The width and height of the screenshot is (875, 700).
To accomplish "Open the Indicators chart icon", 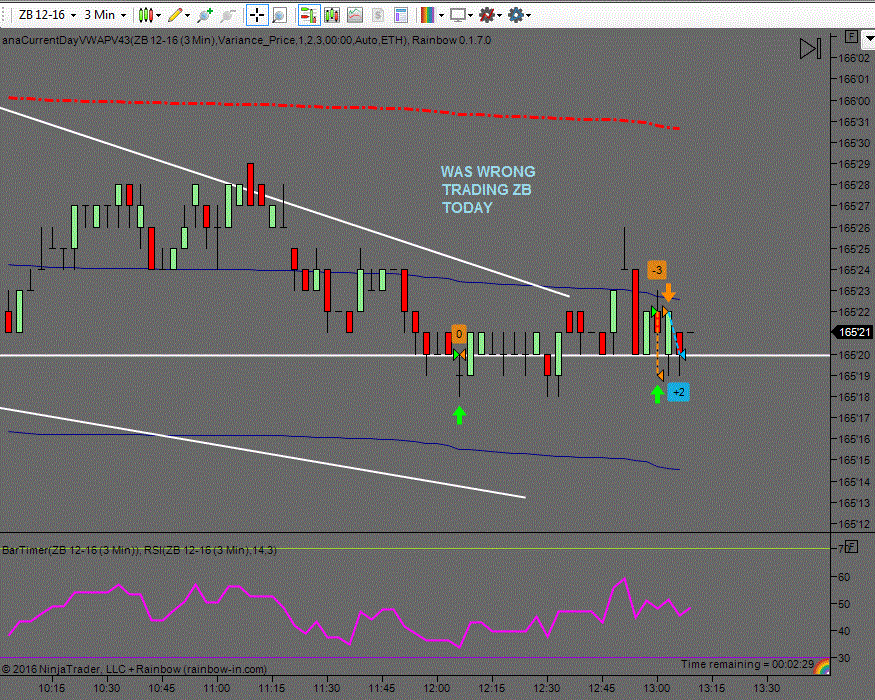I will (x=355, y=15).
